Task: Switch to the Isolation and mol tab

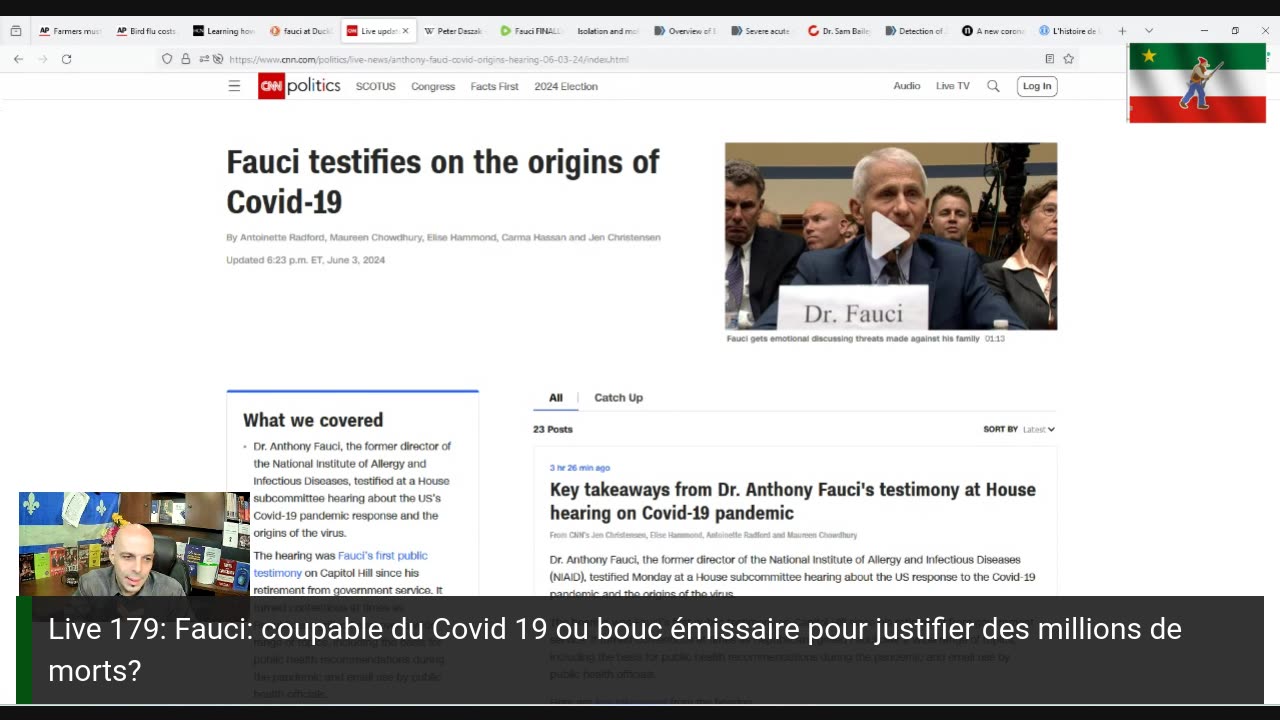Action: tap(608, 31)
